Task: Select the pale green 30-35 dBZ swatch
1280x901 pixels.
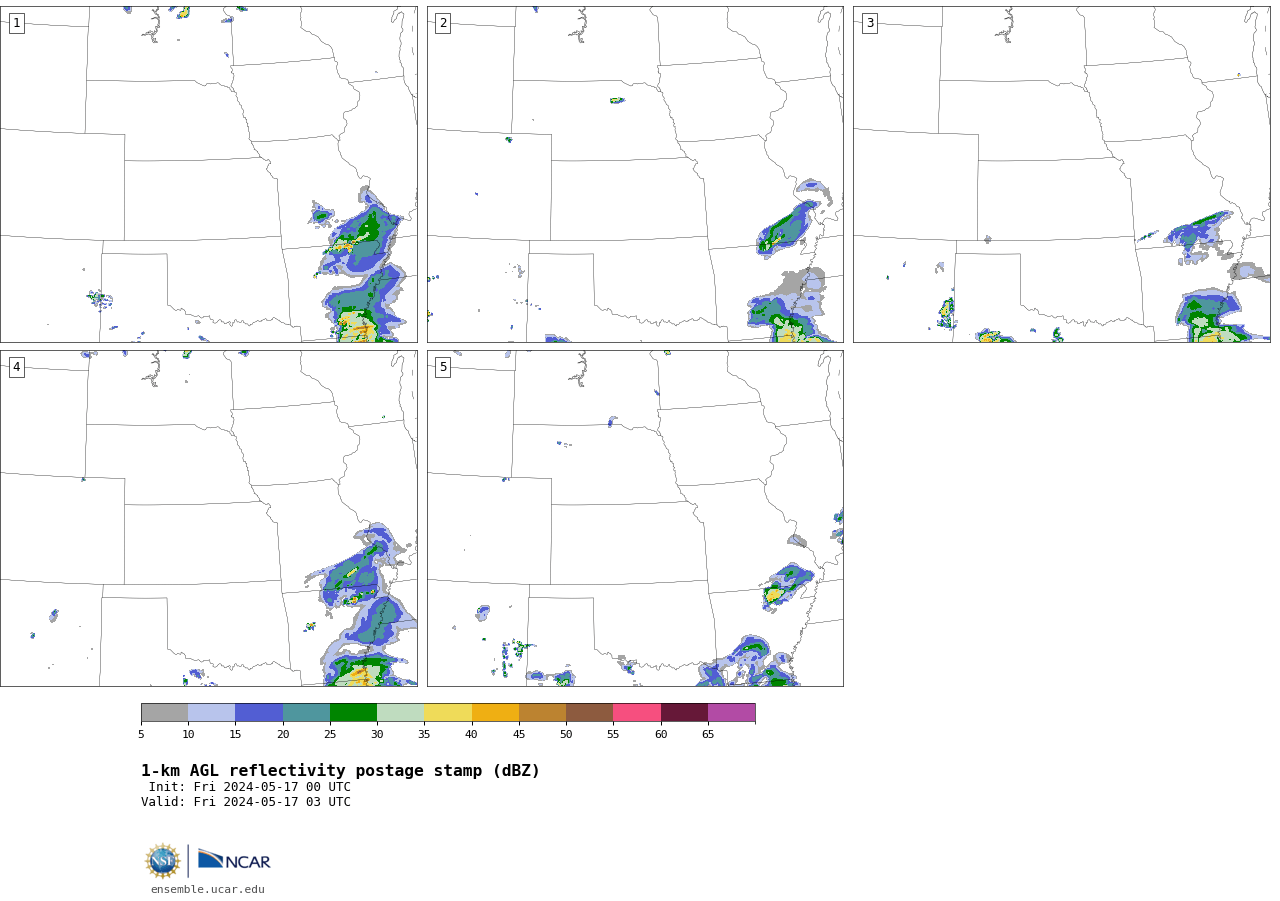Action: (x=401, y=712)
